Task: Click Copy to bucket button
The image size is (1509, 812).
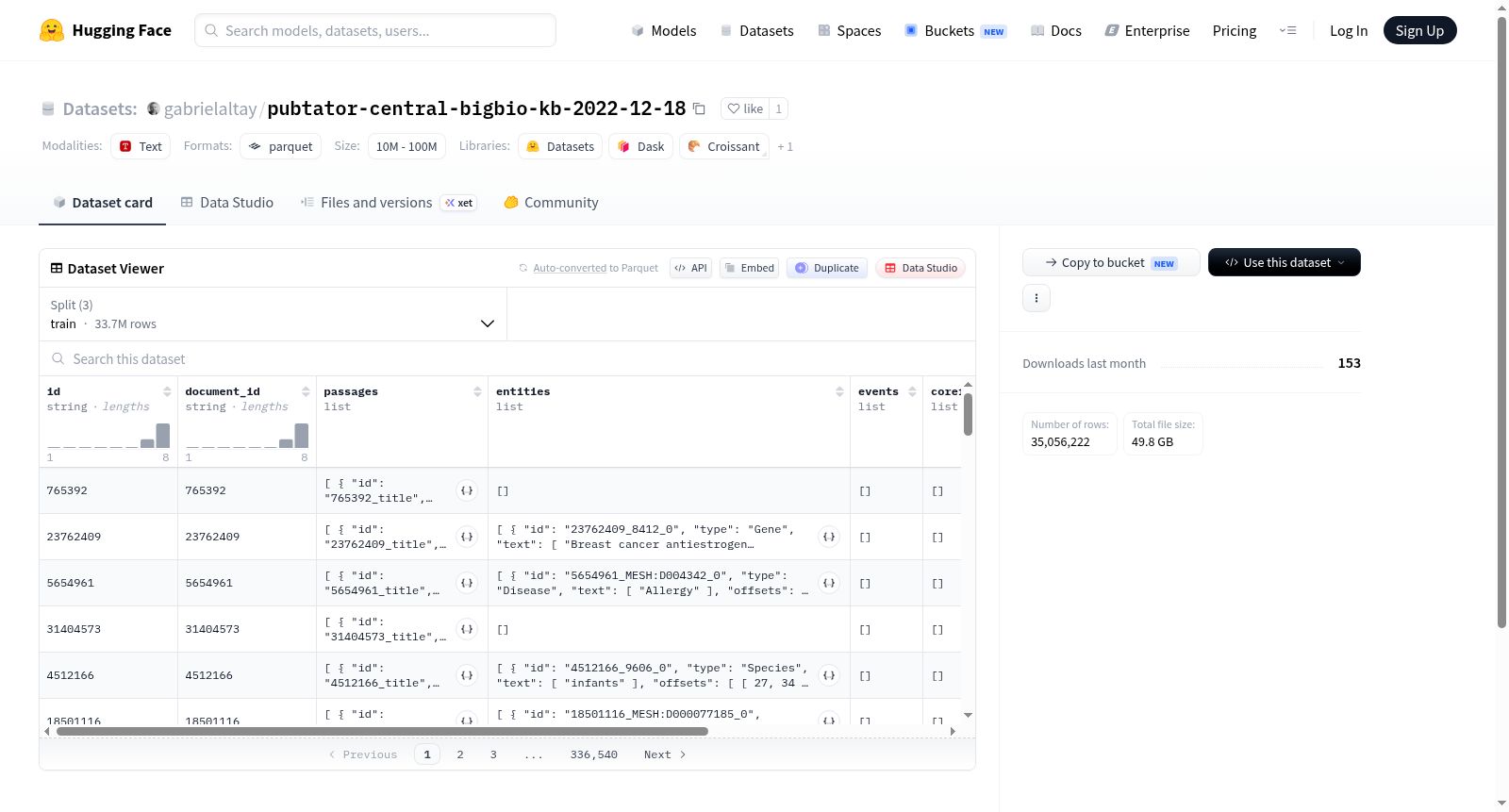Action: point(1111,262)
